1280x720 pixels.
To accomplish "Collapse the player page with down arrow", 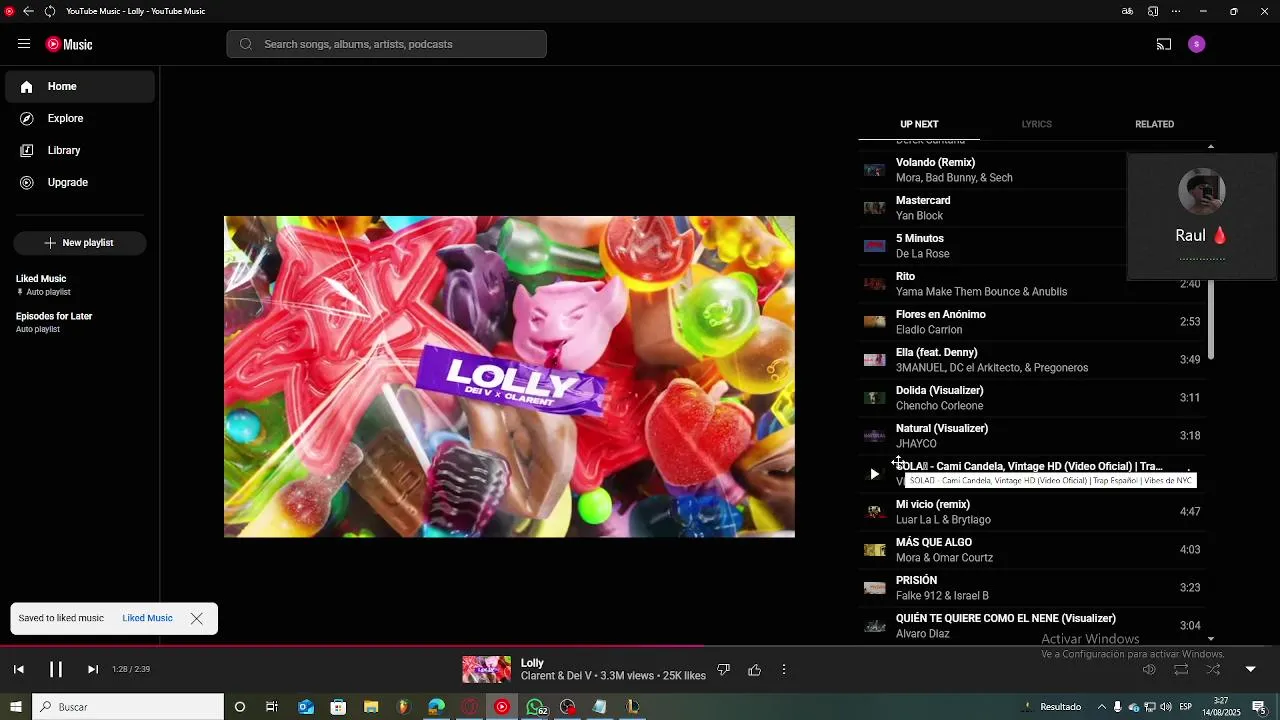I will click(1250, 669).
